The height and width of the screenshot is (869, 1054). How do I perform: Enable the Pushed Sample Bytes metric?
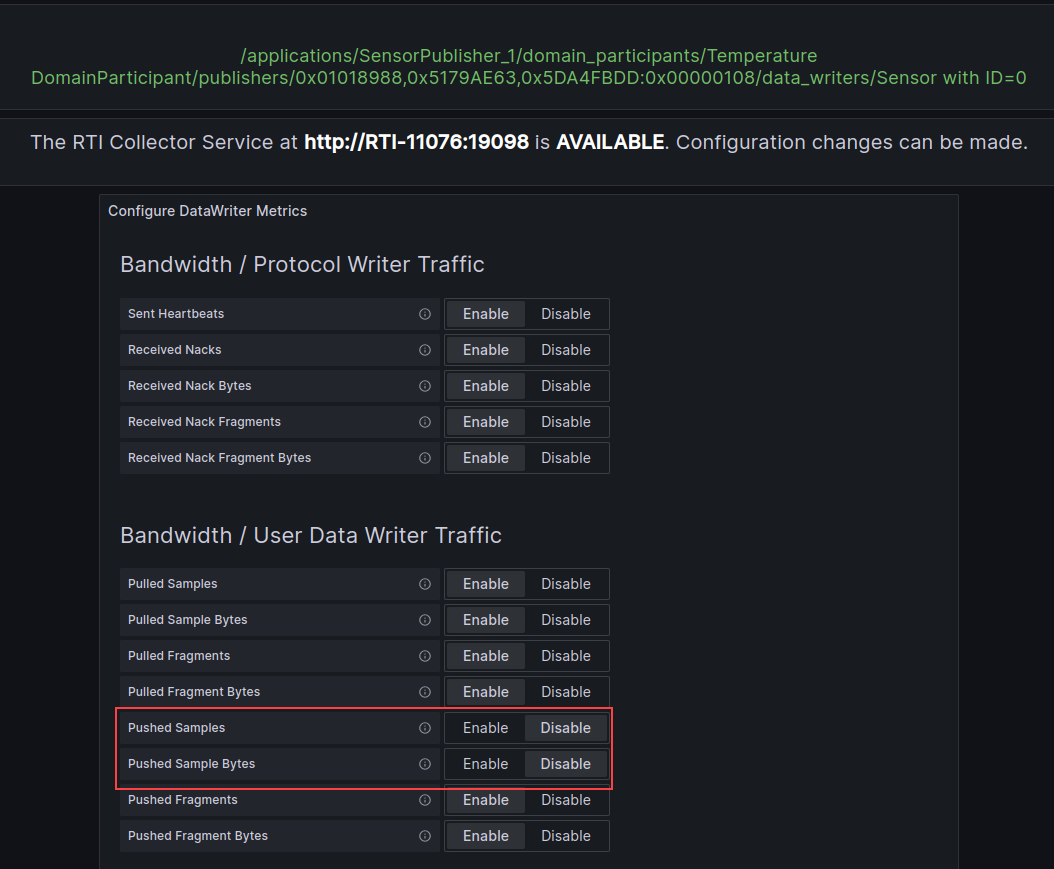[485, 763]
